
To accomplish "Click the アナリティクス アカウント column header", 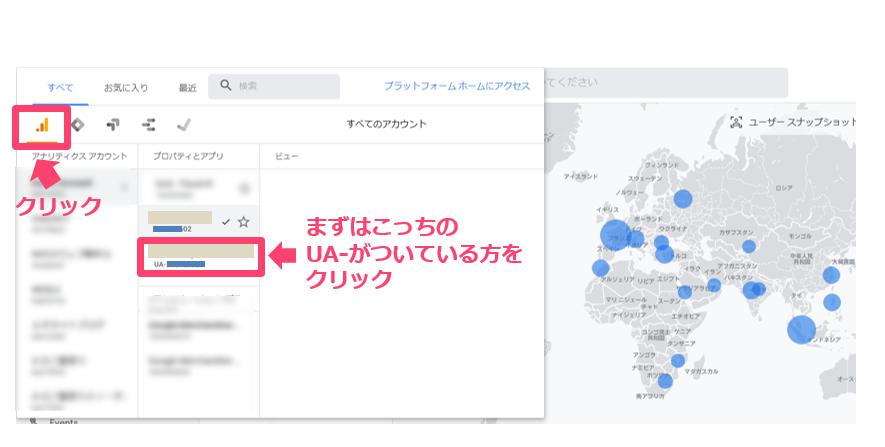I will click(80, 156).
